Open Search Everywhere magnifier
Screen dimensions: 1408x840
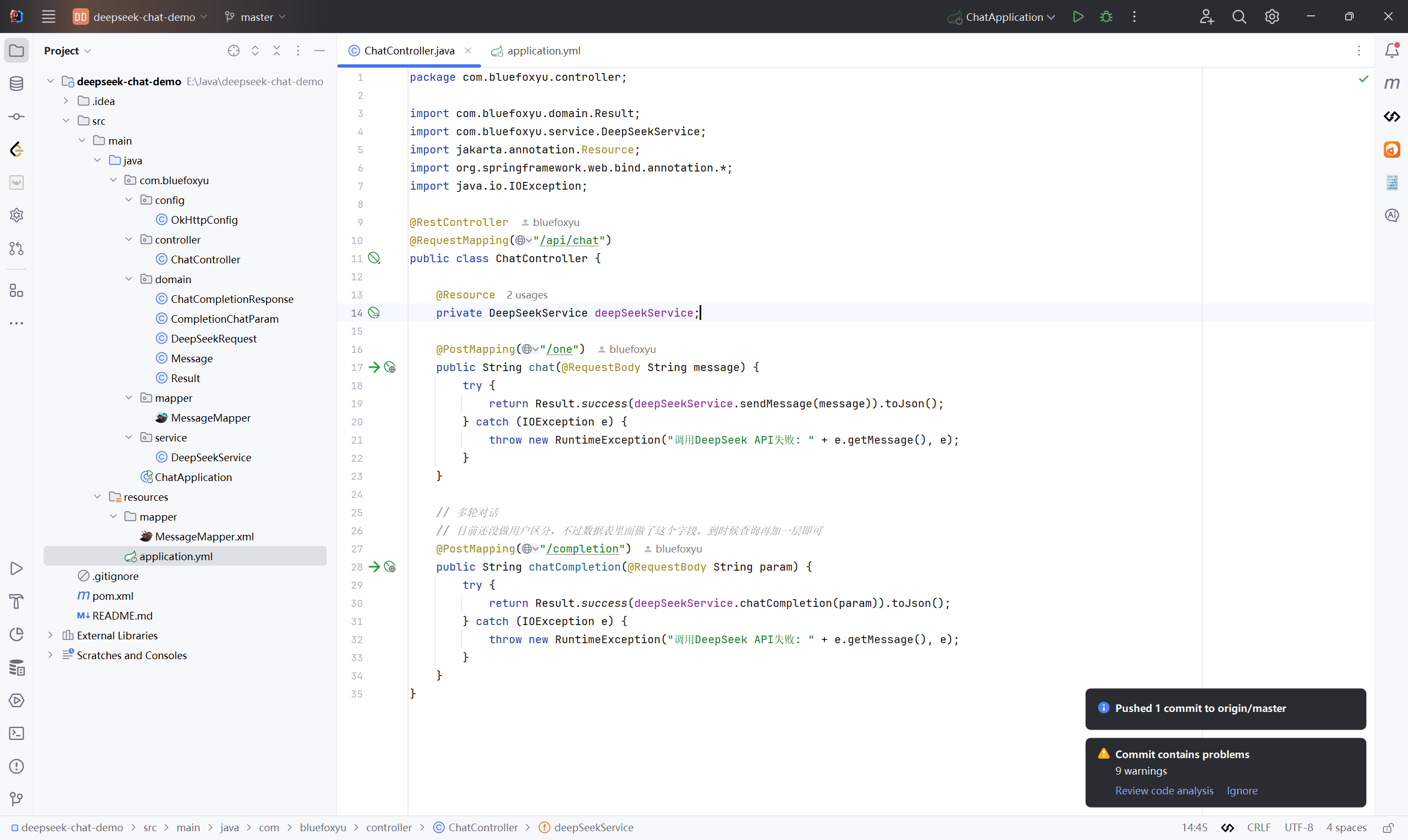coord(1239,16)
